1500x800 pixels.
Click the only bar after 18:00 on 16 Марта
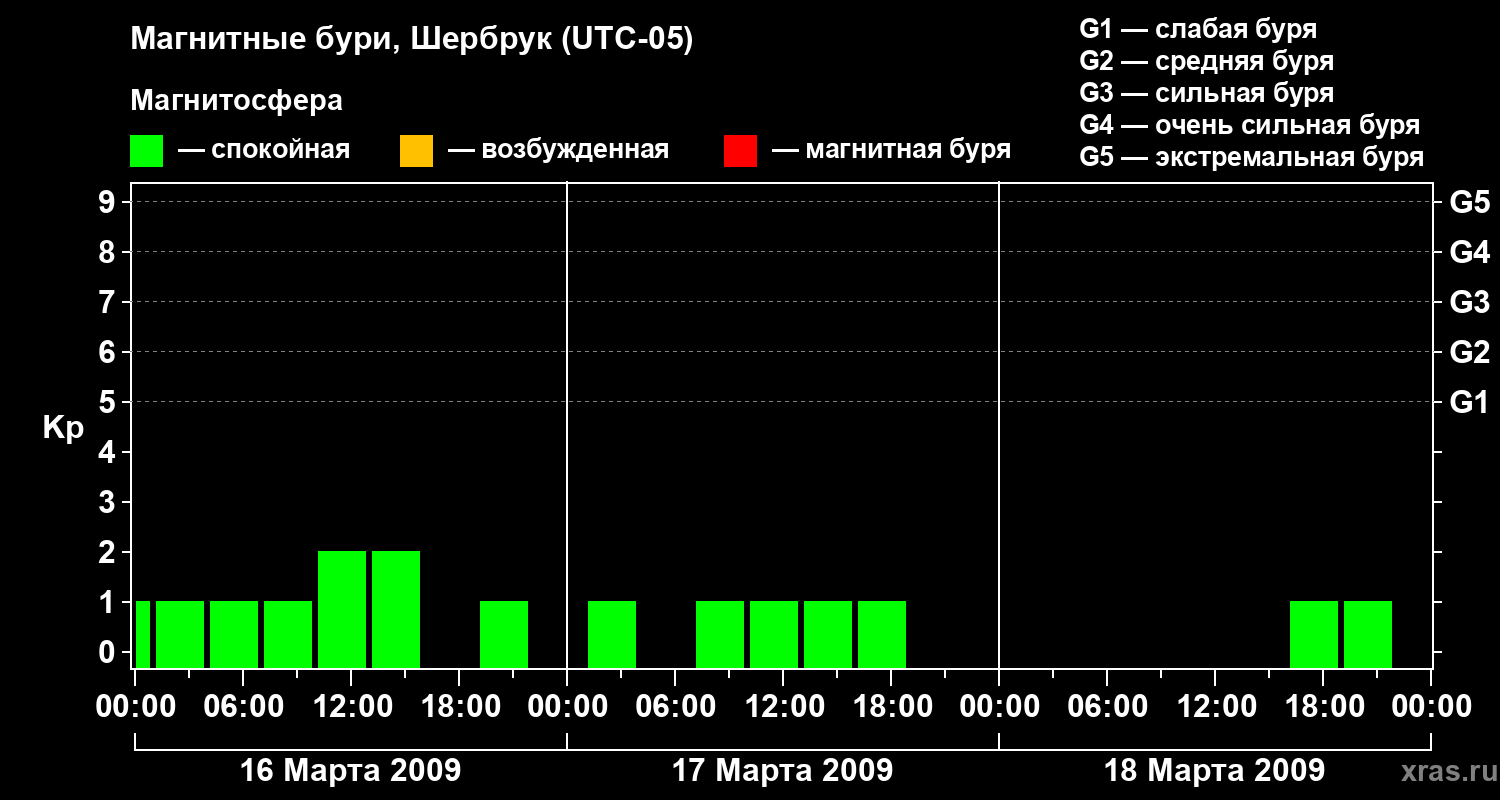click(504, 634)
